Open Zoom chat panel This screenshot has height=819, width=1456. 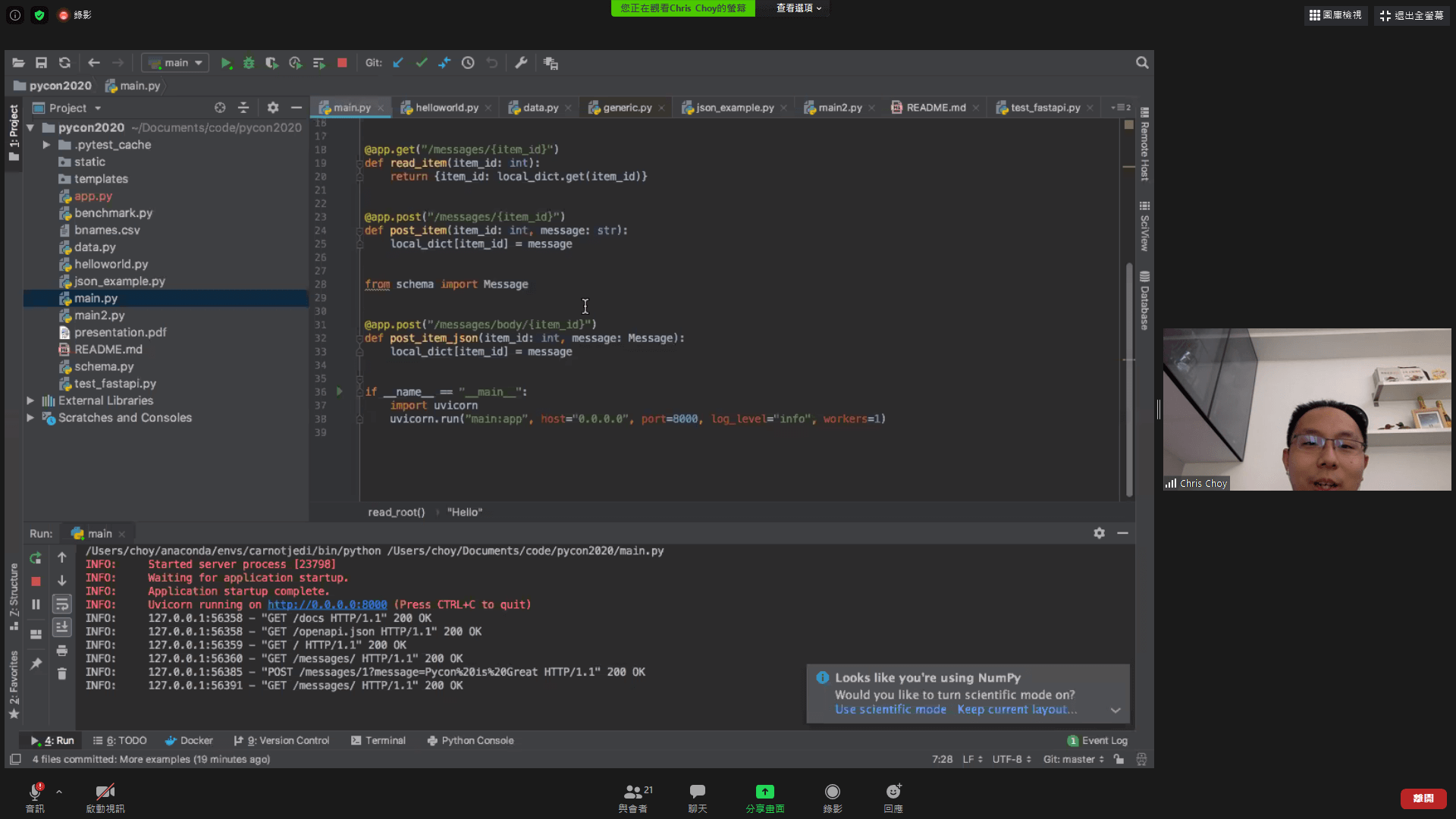(x=698, y=799)
